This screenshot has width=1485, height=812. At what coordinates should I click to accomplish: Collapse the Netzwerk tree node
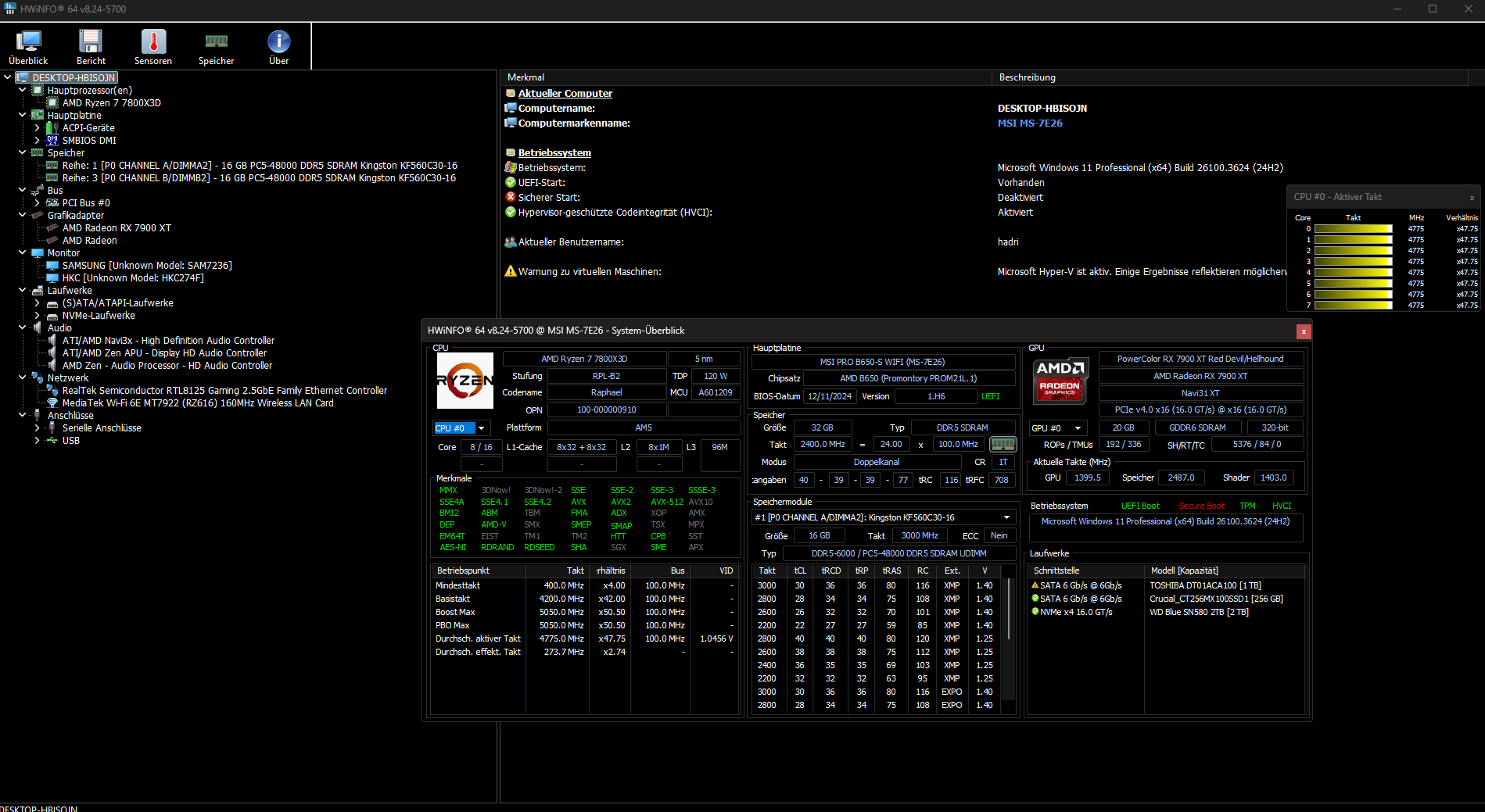point(22,378)
